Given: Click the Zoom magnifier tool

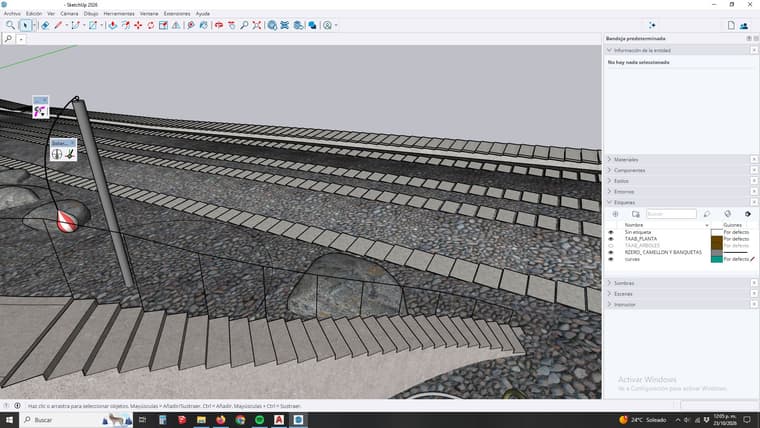Looking at the screenshot, I should [244, 25].
